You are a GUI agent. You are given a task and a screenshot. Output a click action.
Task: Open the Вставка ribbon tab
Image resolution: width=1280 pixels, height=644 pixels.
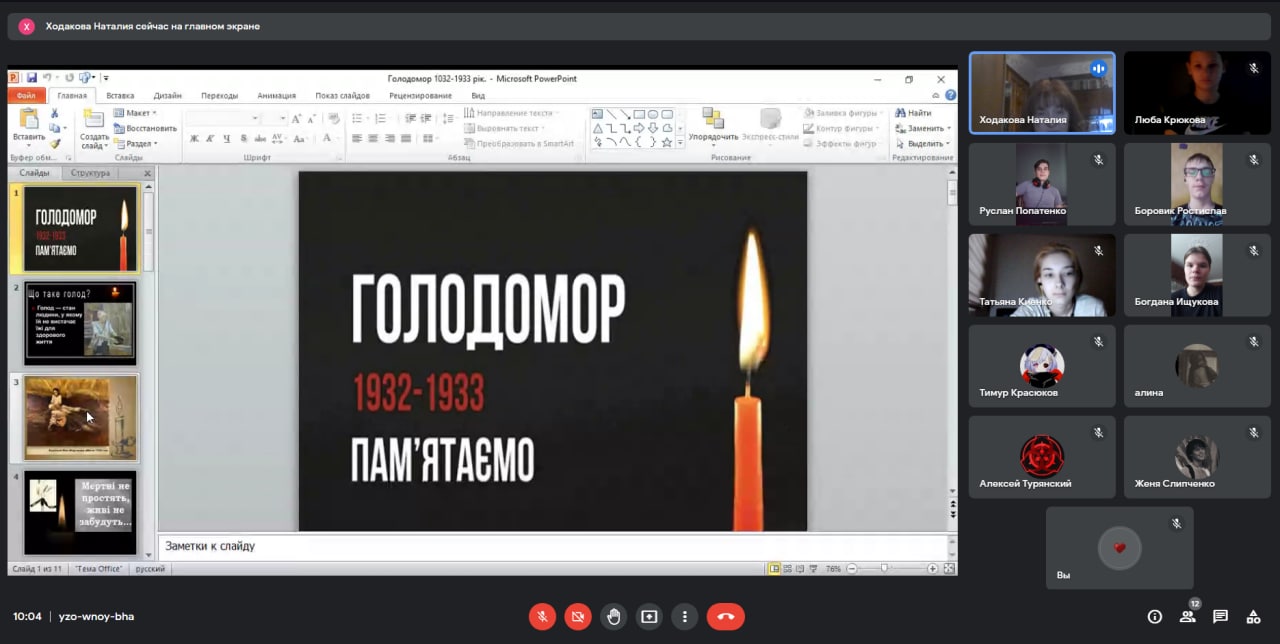pyautogui.click(x=120, y=96)
